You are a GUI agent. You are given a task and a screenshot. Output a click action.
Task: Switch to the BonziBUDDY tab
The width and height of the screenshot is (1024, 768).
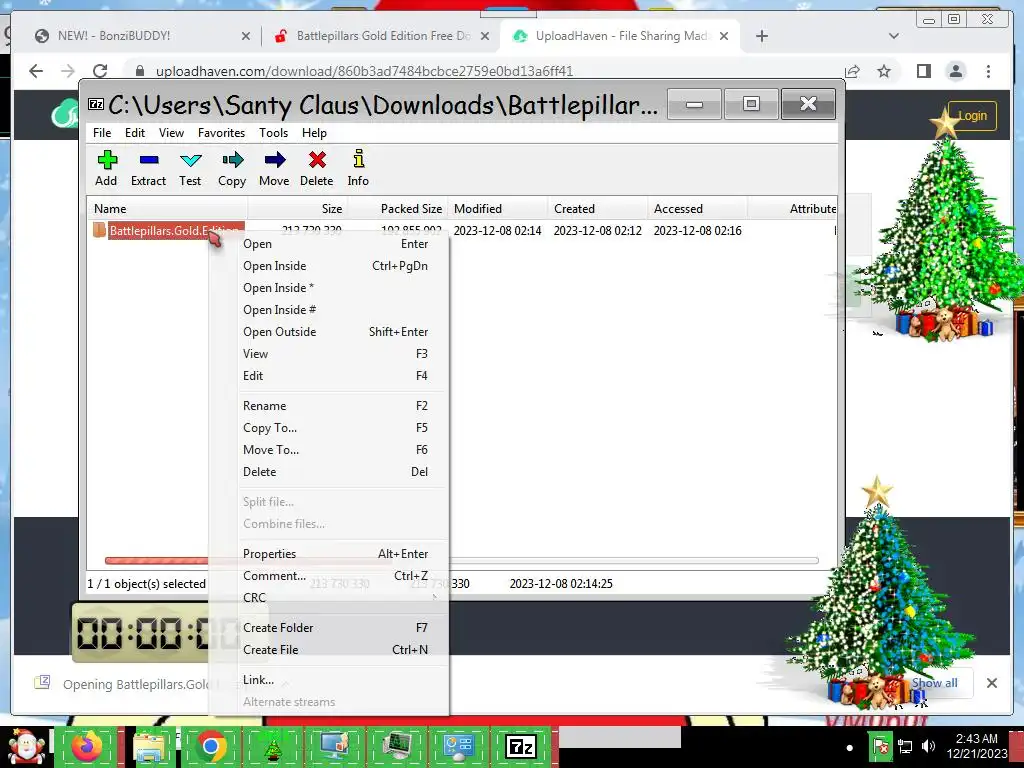(x=137, y=36)
